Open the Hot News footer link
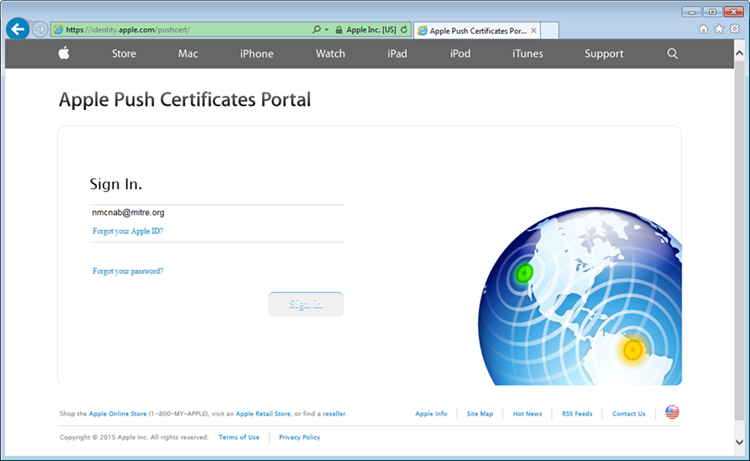This screenshot has height=461, width=750. coord(527,414)
